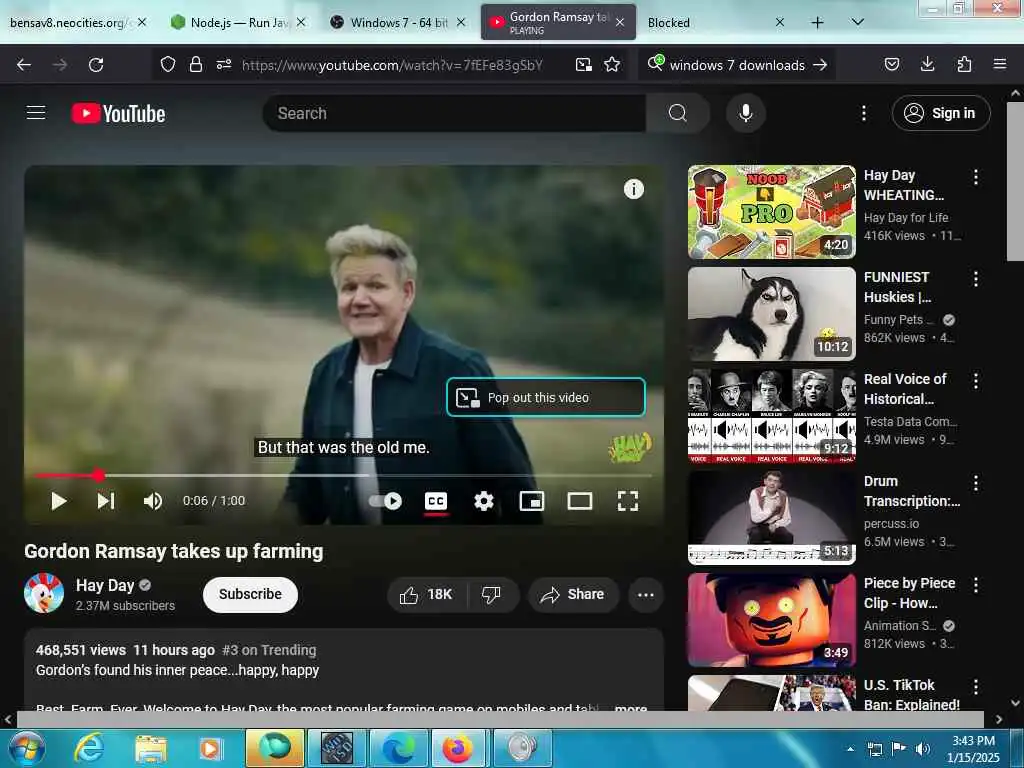Skip to the next video
1024x768 pixels.
tap(106, 501)
